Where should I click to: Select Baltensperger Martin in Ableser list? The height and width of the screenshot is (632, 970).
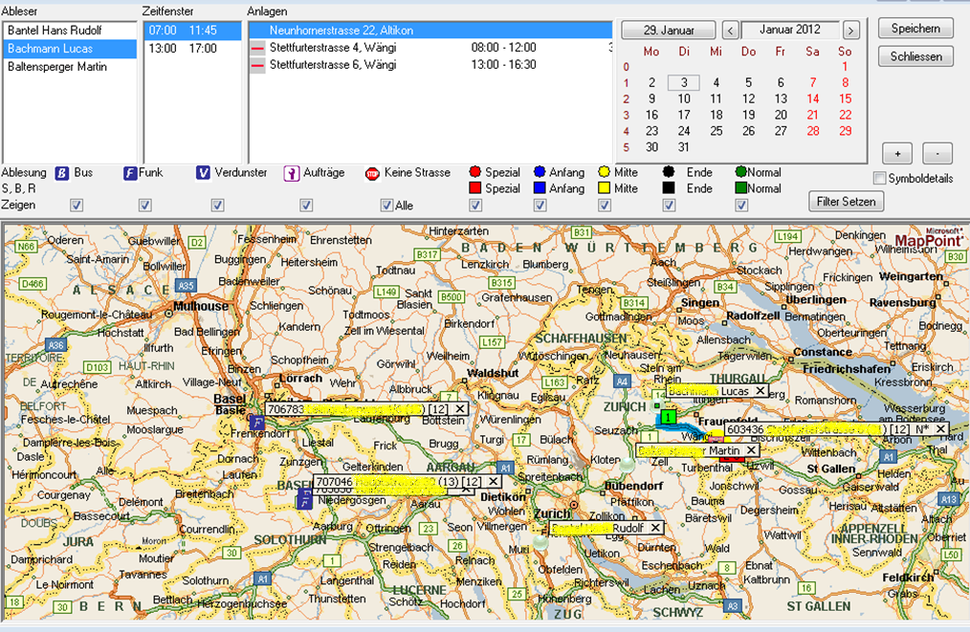click(69, 67)
